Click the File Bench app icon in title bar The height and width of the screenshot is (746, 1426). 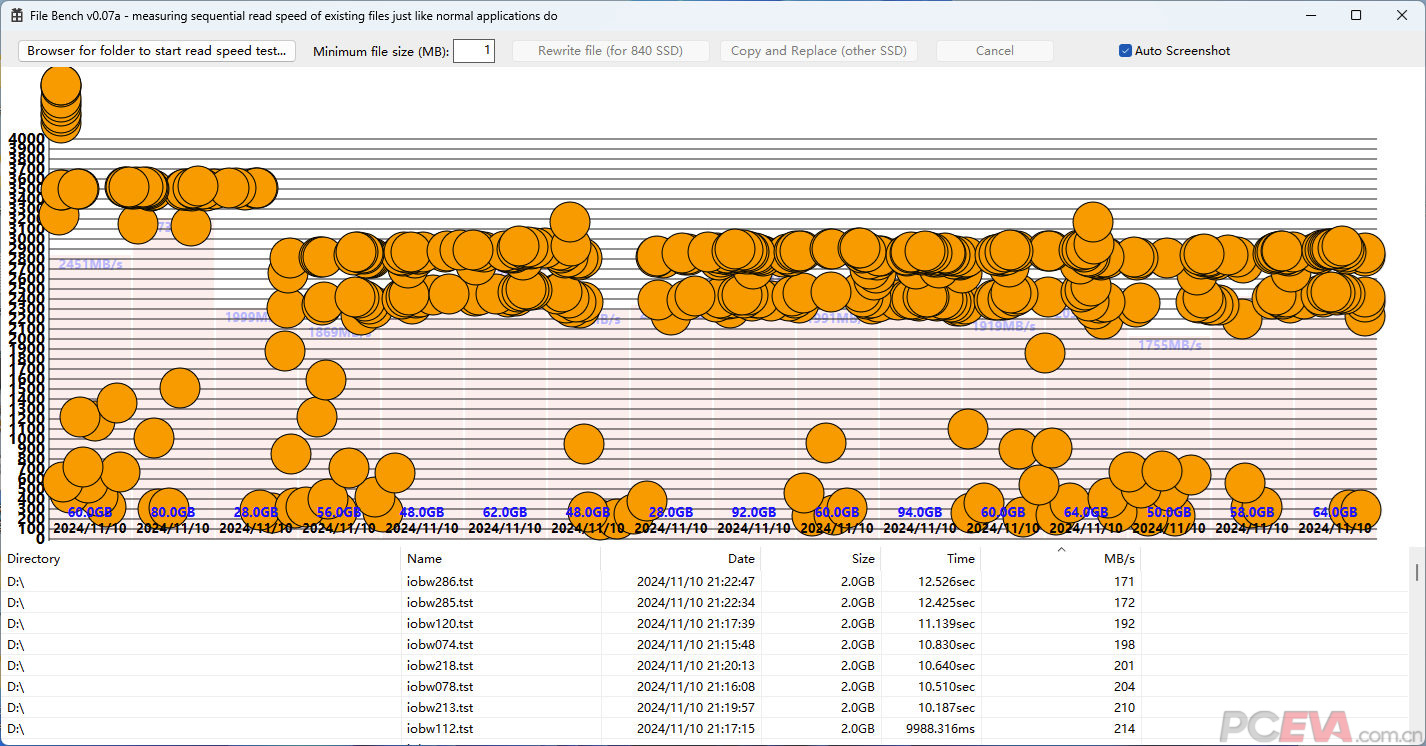click(x=17, y=16)
